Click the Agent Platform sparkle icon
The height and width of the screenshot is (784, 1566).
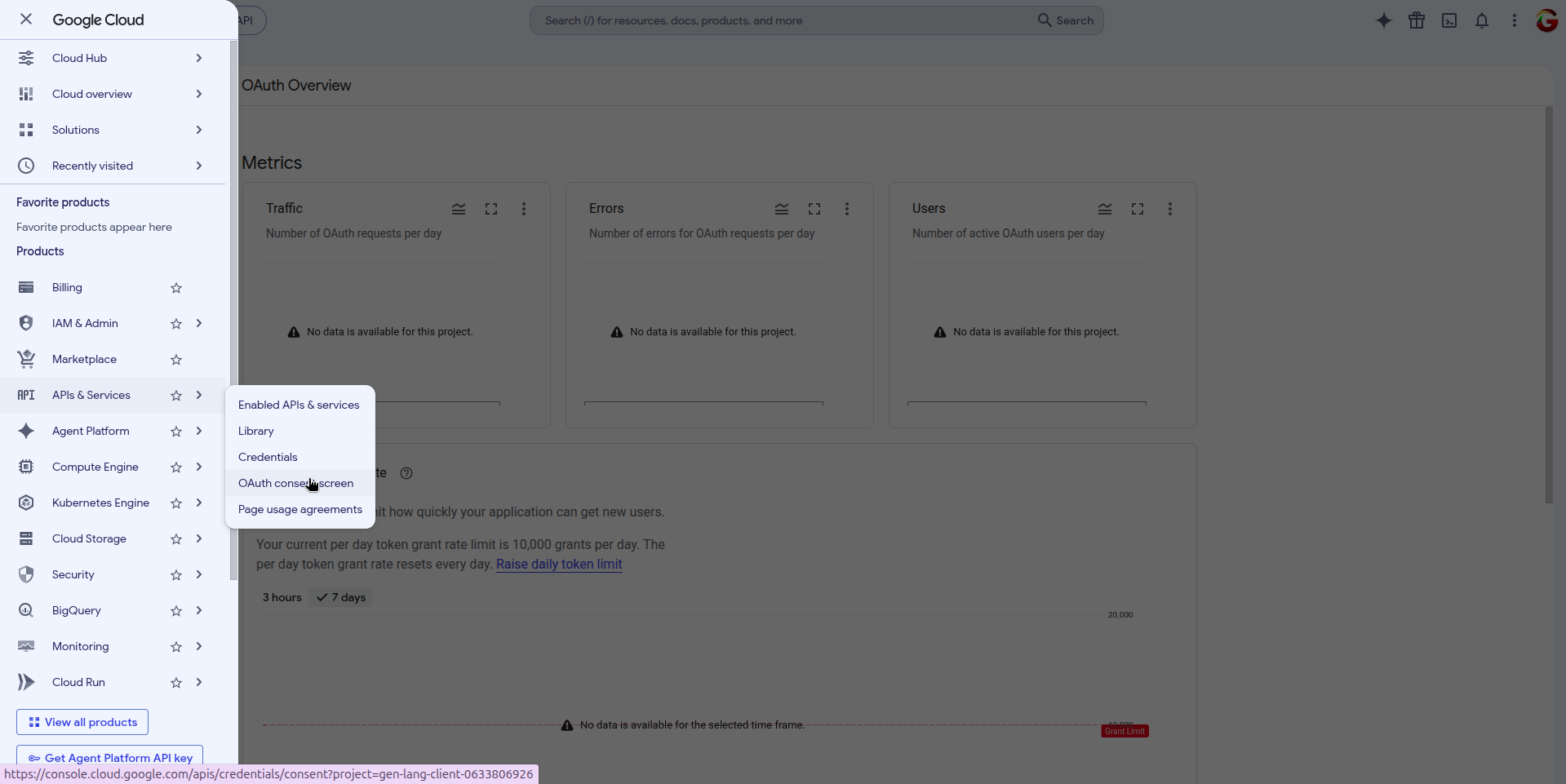pos(26,431)
